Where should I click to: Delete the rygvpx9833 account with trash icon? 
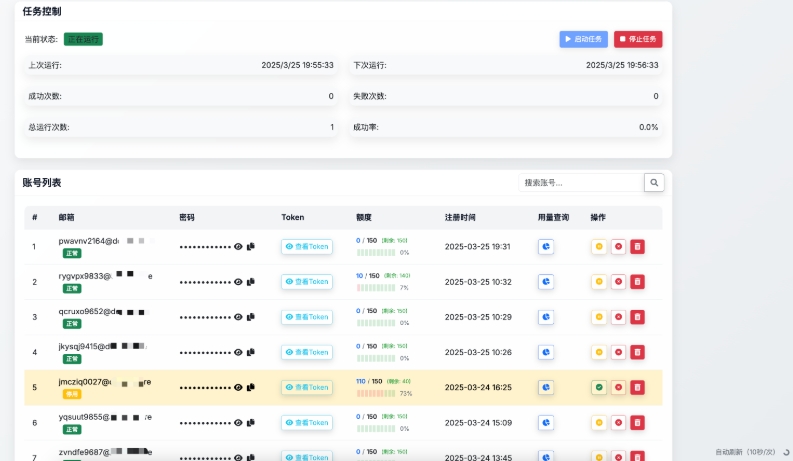637,282
